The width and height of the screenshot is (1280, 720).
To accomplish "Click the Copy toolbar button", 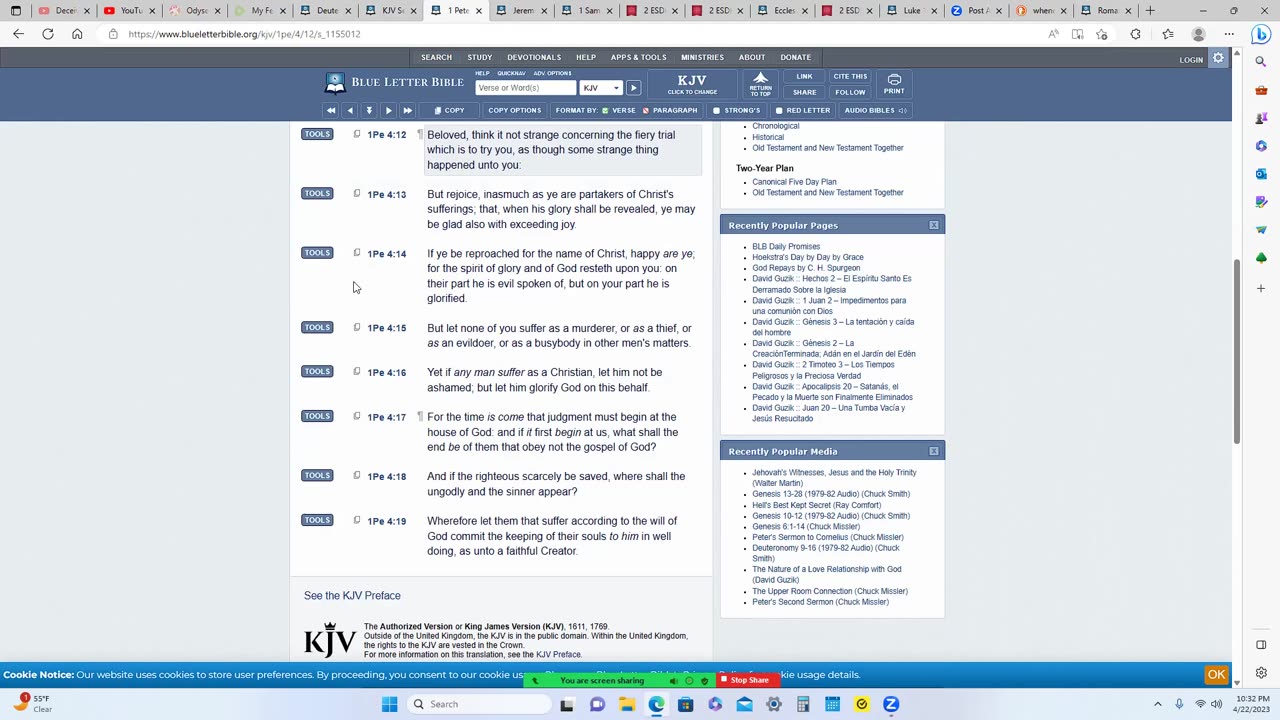I will (x=448, y=110).
